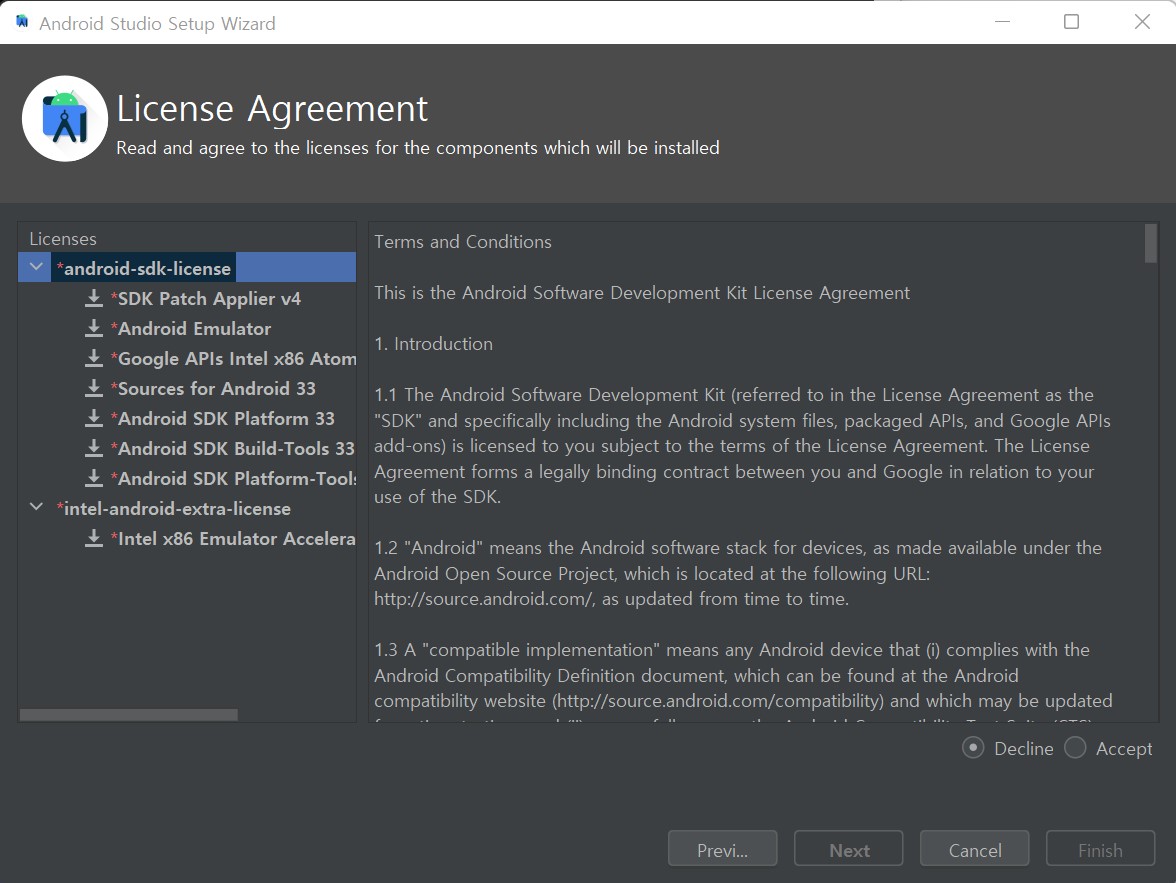Cancel the setup wizard

(974, 848)
